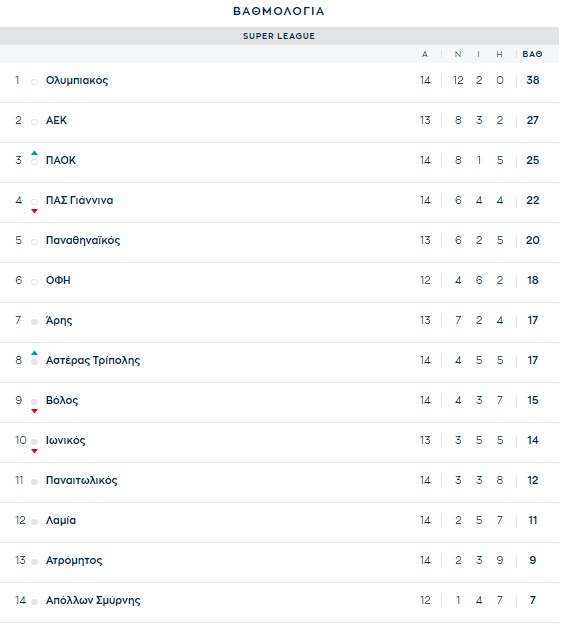
Task: Click the green up arrow beside Αστέρας Τρίπολης
Action: [x=34, y=353]
